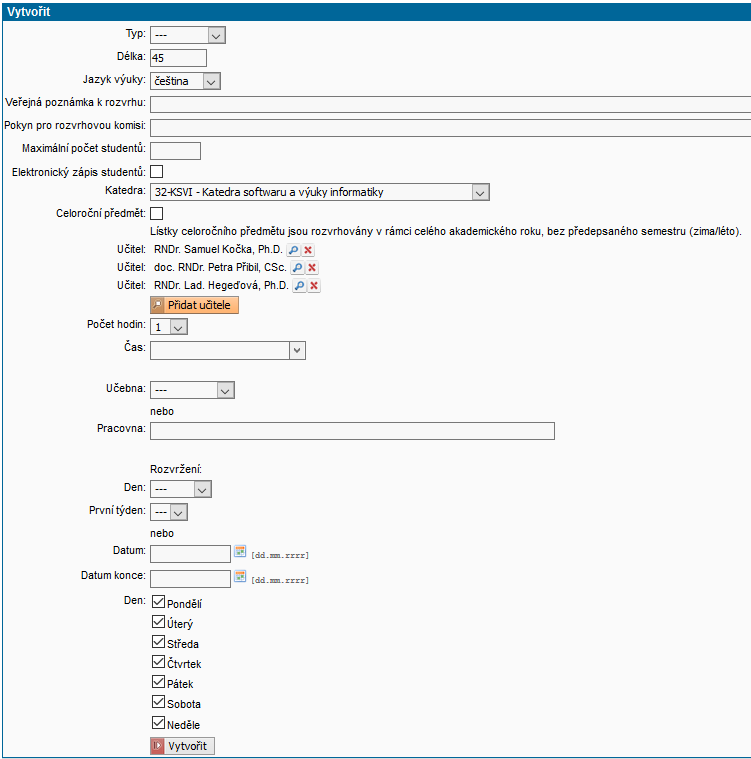Click the Pracovna text field
Viewport: 751px width, 759px height.
coord(352,430)
